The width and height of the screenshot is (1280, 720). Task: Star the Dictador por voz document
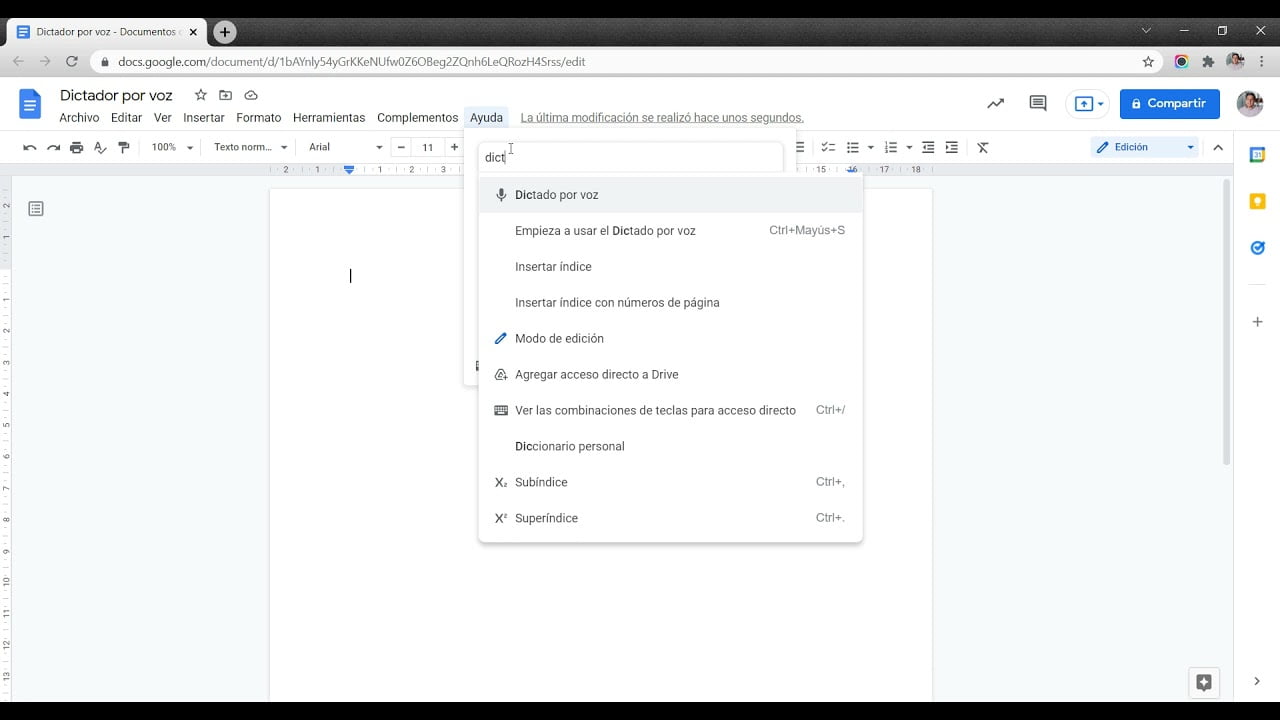[201, 95]
